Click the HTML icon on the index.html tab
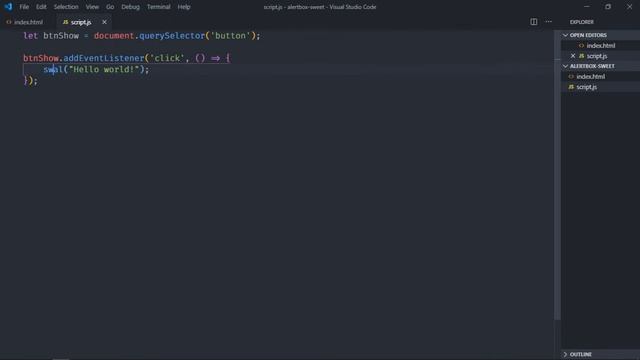 click(x=9, y=22)
